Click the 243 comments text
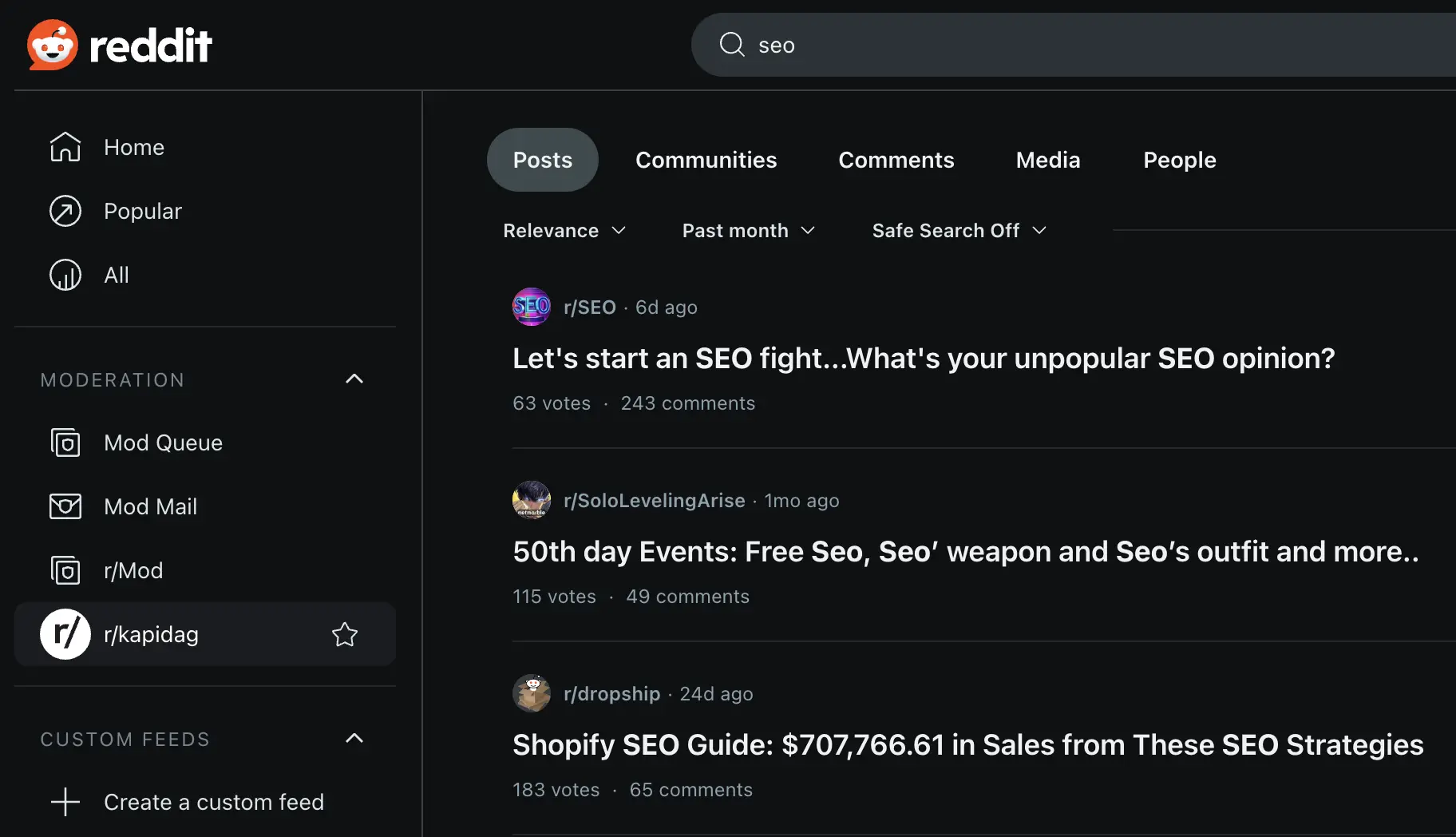 click(x=688, y=403)
